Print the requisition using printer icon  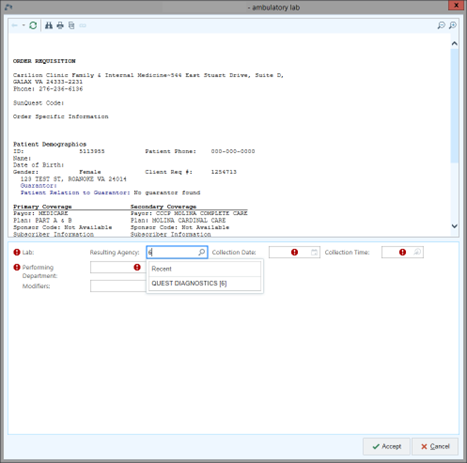pyautogui.click(x=60, y=25)
